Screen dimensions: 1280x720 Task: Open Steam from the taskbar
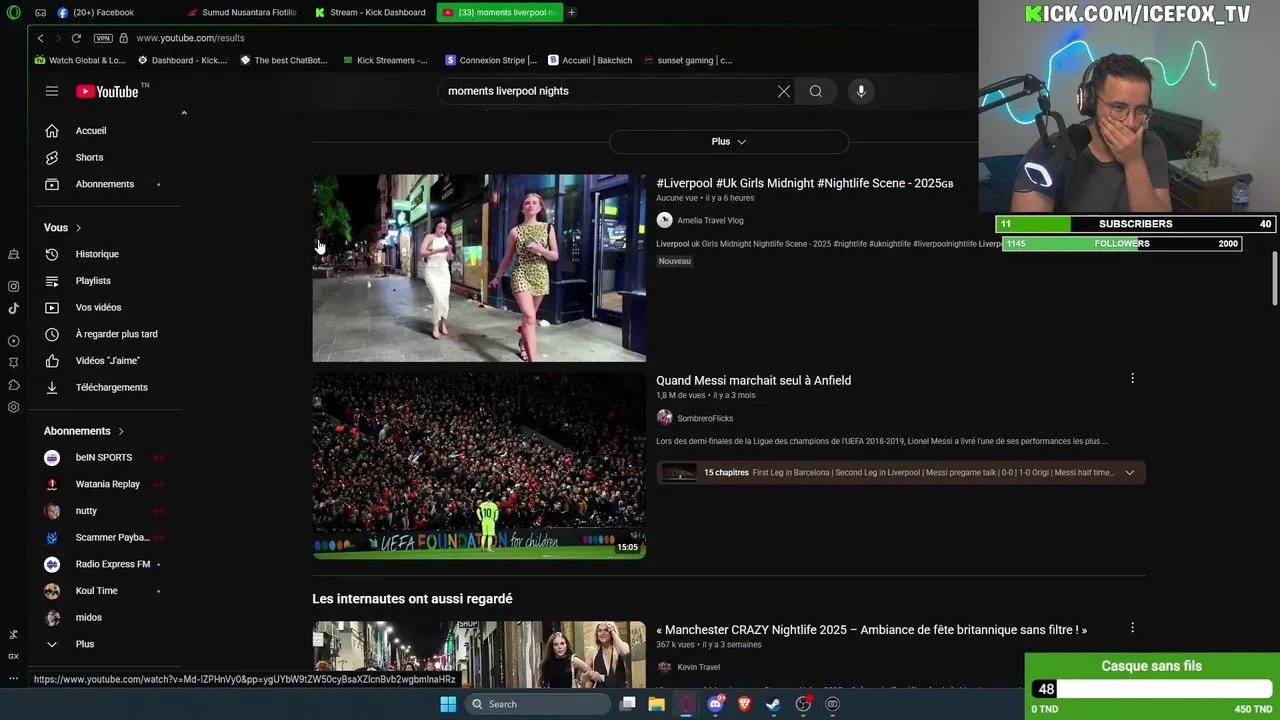(x=773, y=704)
